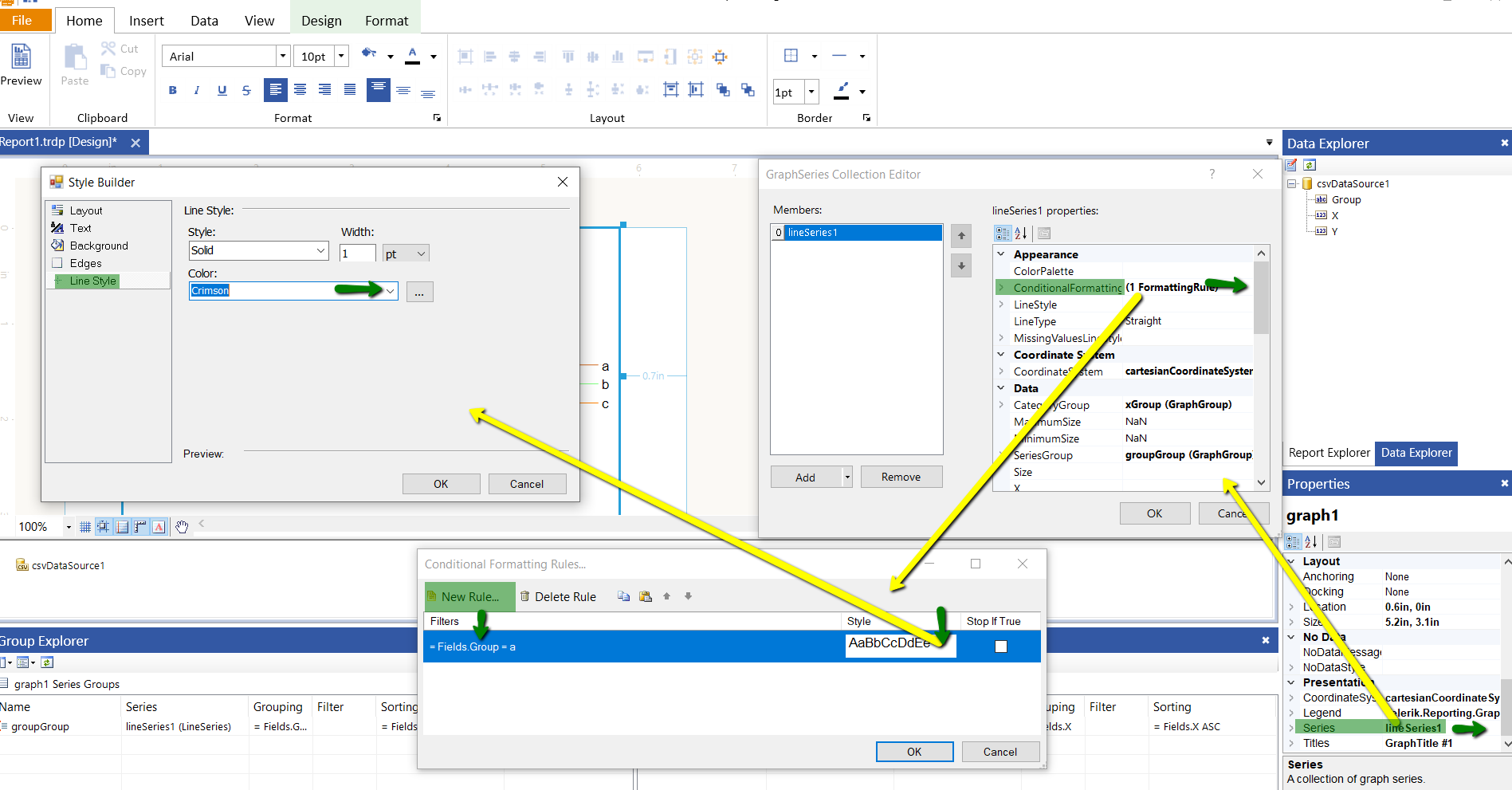Show lineSeries1 properties categorized
The height and width of the screenshot is (790, 1512).
click(x=1003, y=233)
